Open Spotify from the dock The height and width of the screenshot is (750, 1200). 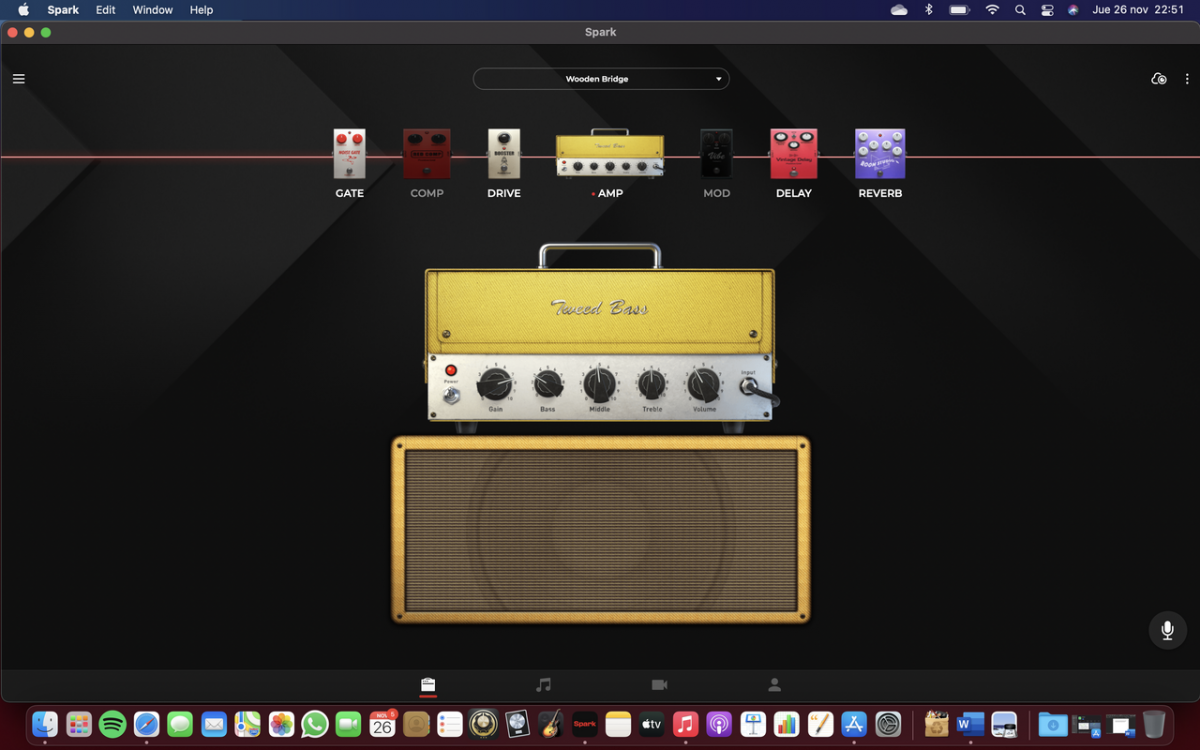pos(113,724)
